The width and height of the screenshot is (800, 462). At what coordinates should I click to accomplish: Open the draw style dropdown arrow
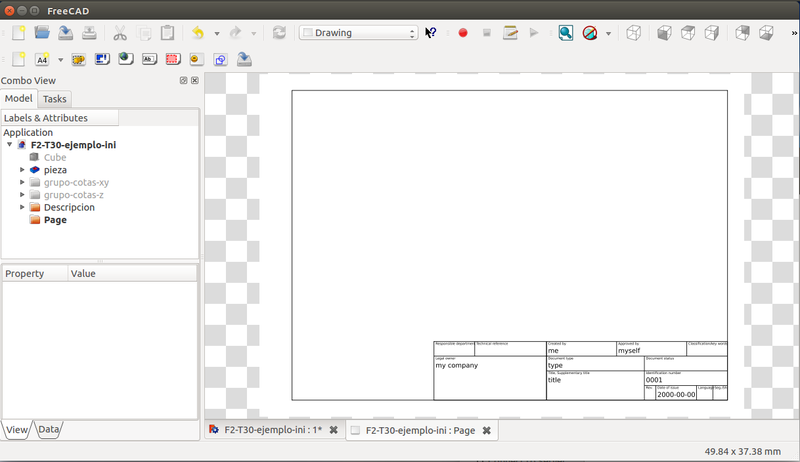pyautogui.click(x=609, y=33)
